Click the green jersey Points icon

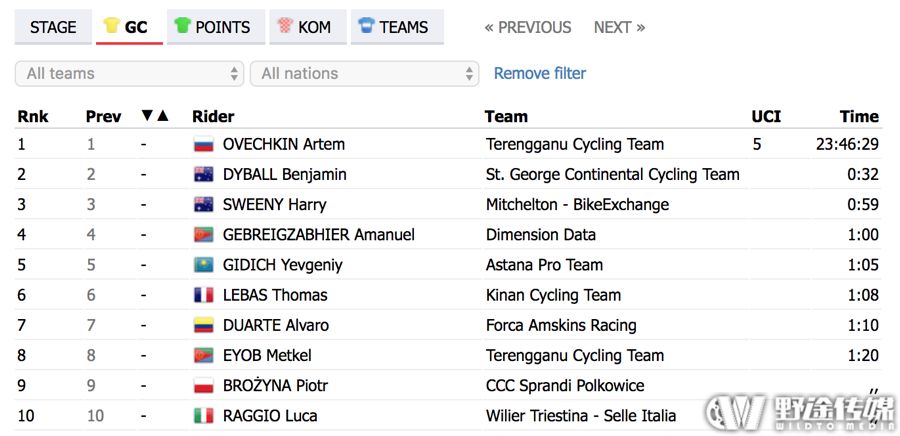183,26
